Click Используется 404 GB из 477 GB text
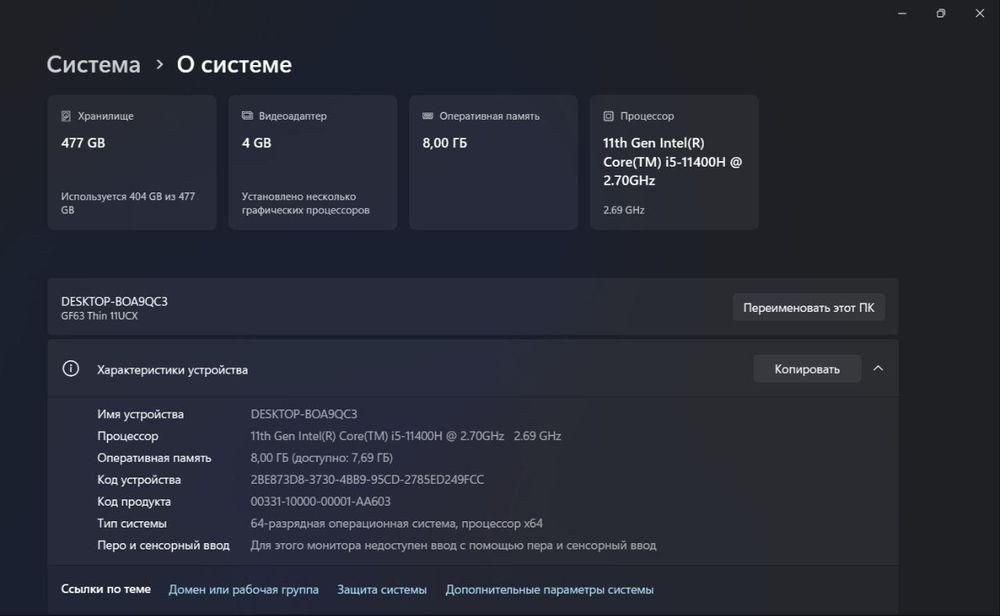This screenshot has width=1000, height=616. click(x=128, y=203)
